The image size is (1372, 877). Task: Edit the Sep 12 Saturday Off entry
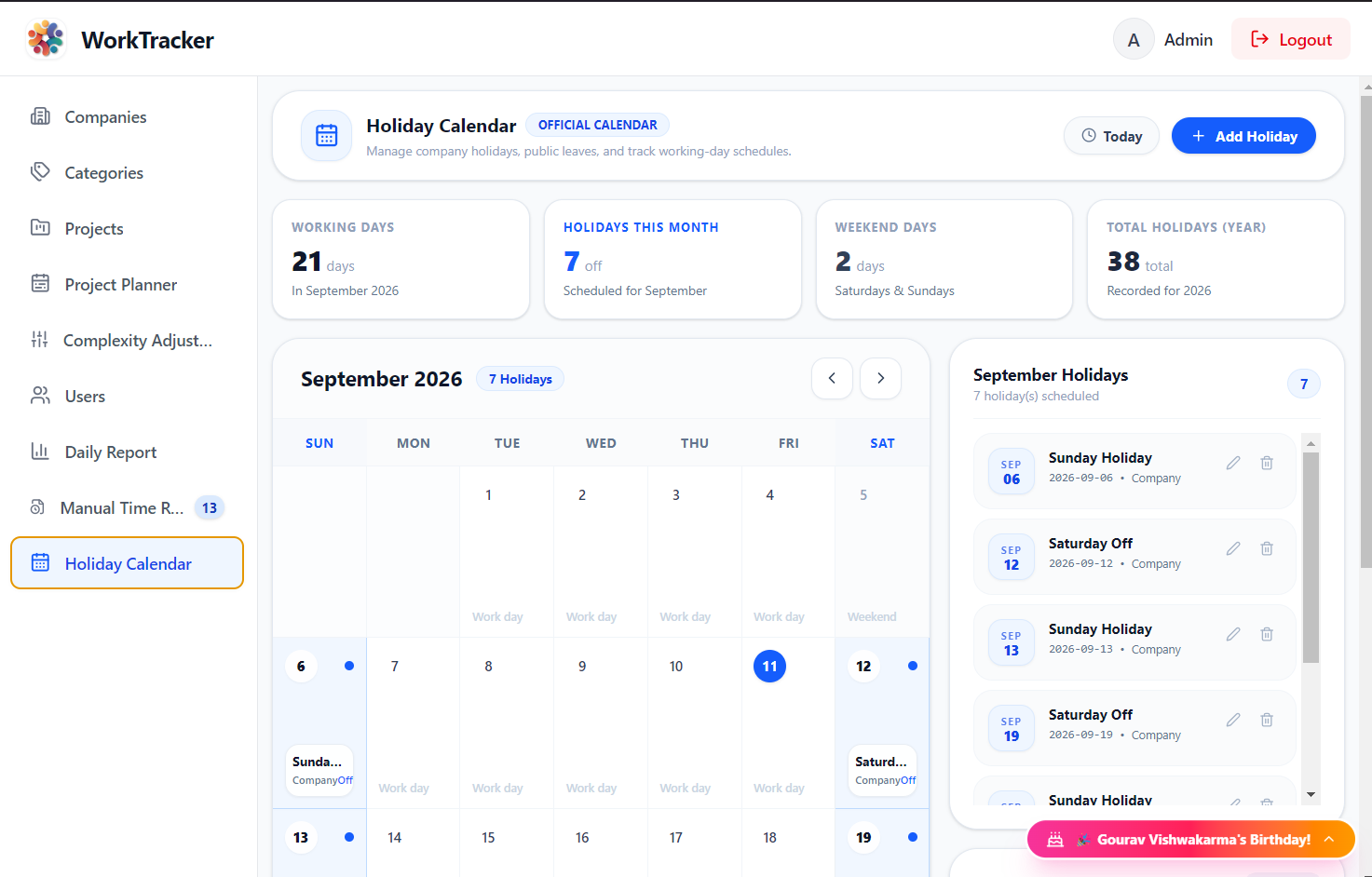[x=1233, y=548]
